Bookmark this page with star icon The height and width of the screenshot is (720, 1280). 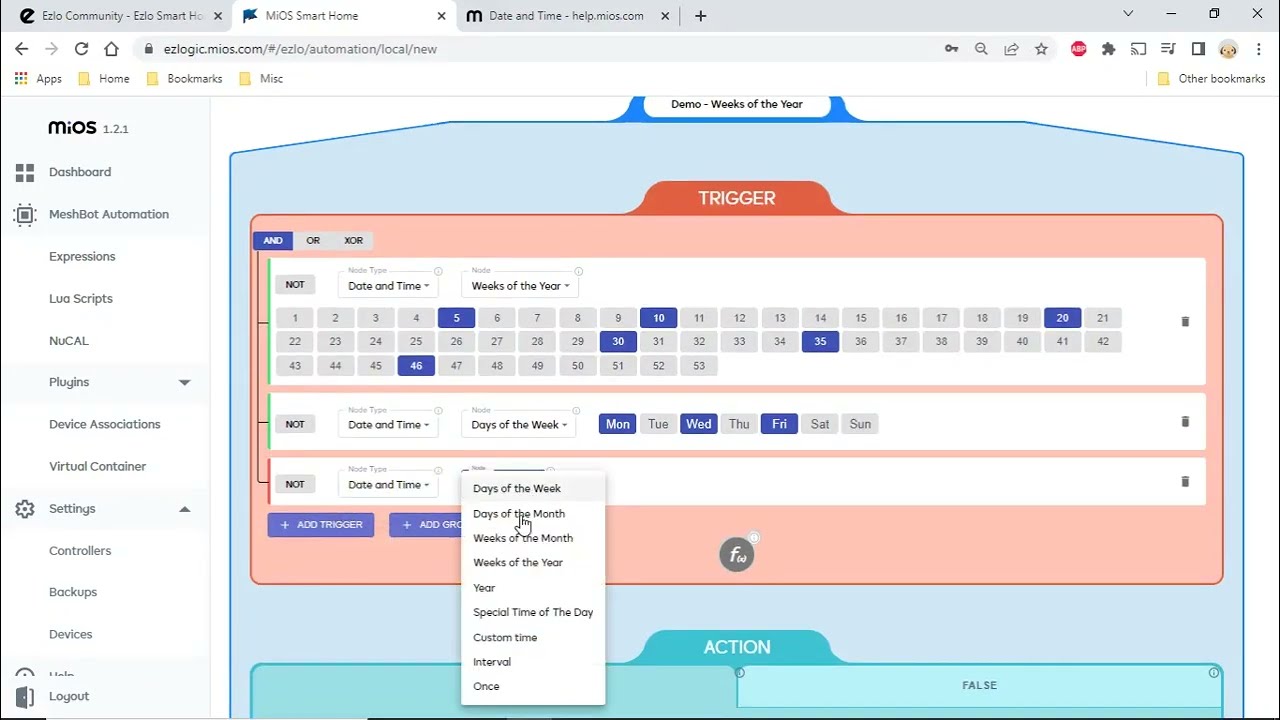point(1041,48)
